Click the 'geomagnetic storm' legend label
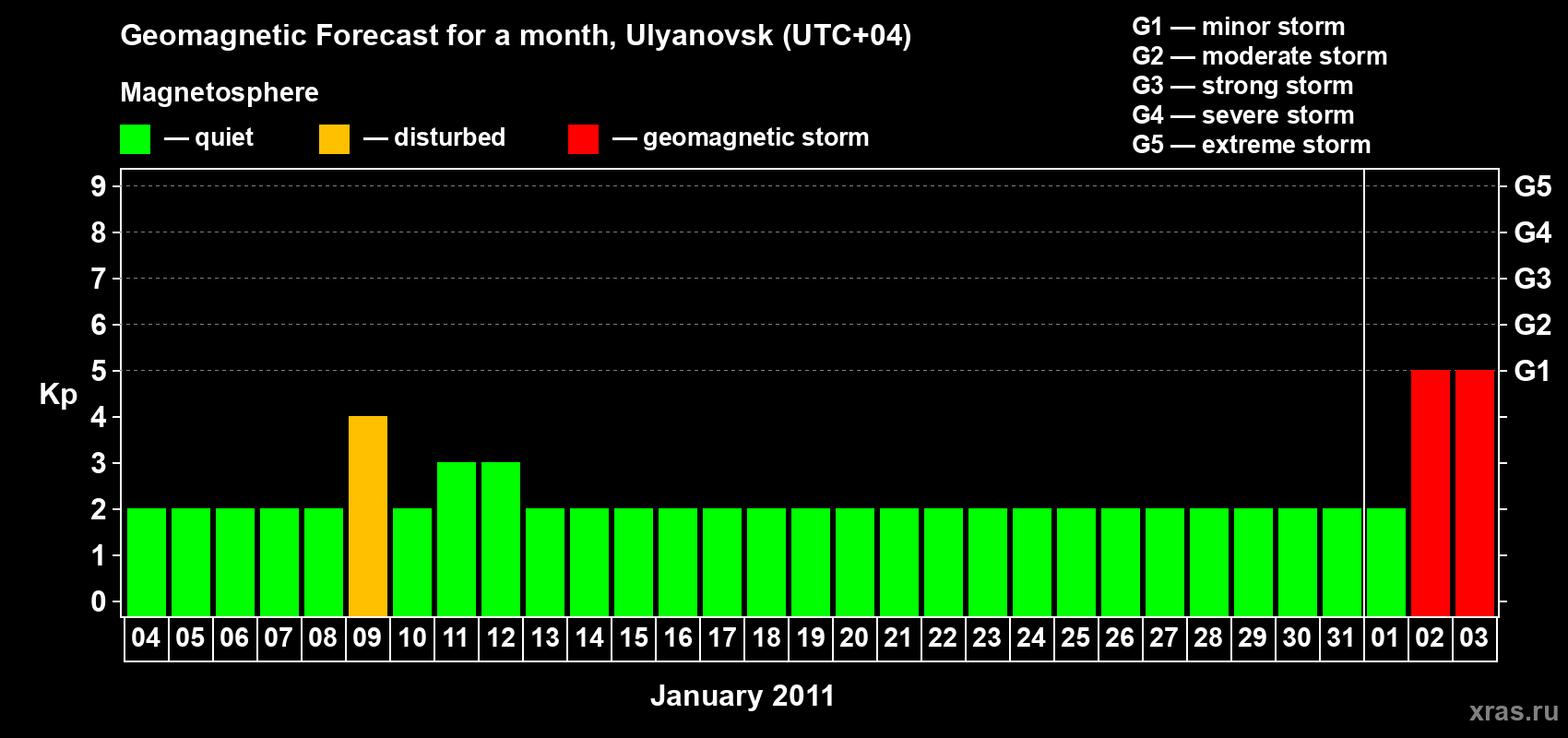 (755, 138)
